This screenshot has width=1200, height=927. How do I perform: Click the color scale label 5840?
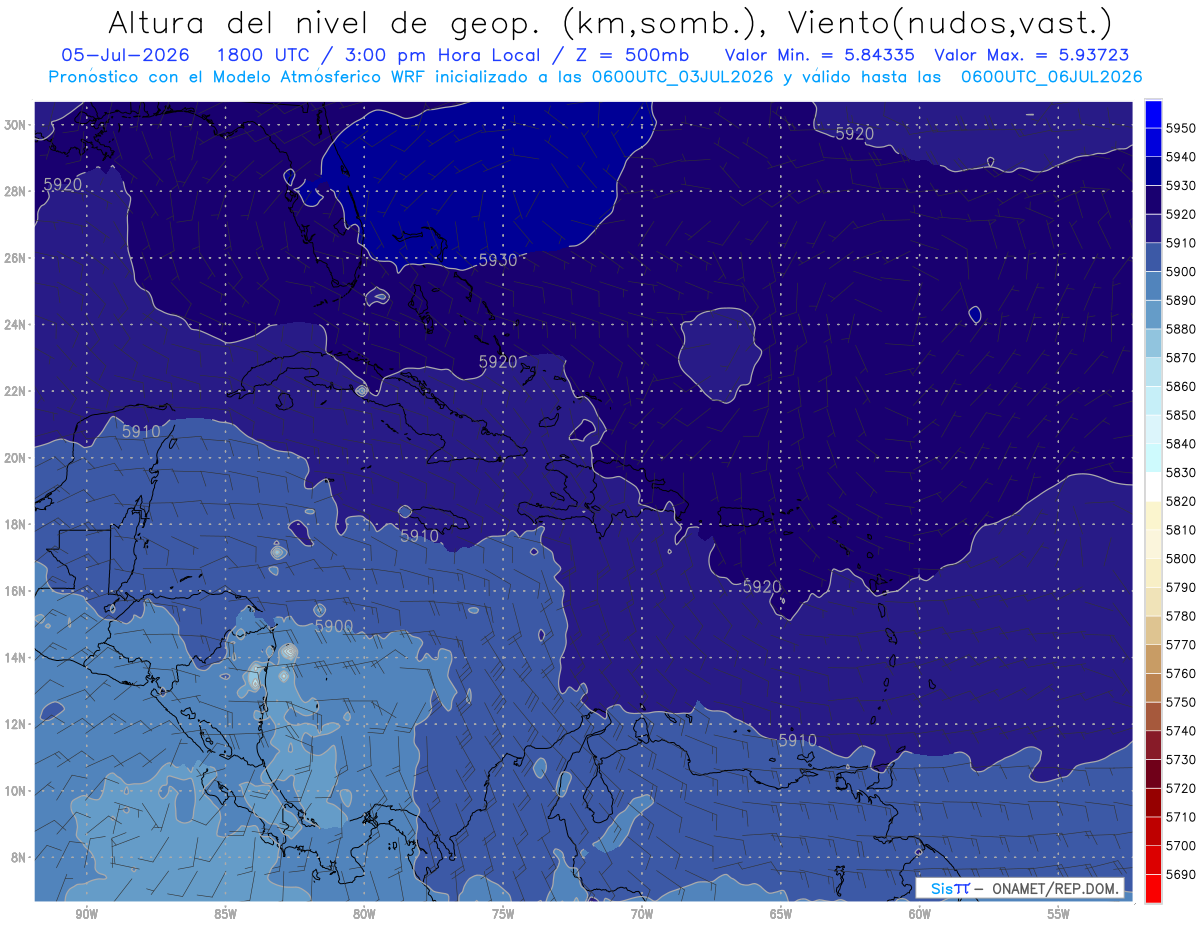tap(1180, 444)
